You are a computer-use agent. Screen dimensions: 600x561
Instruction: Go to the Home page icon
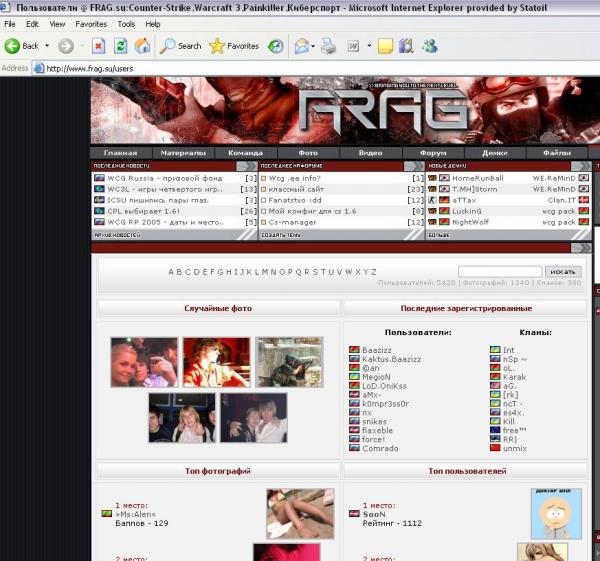[x=142, y=46]
